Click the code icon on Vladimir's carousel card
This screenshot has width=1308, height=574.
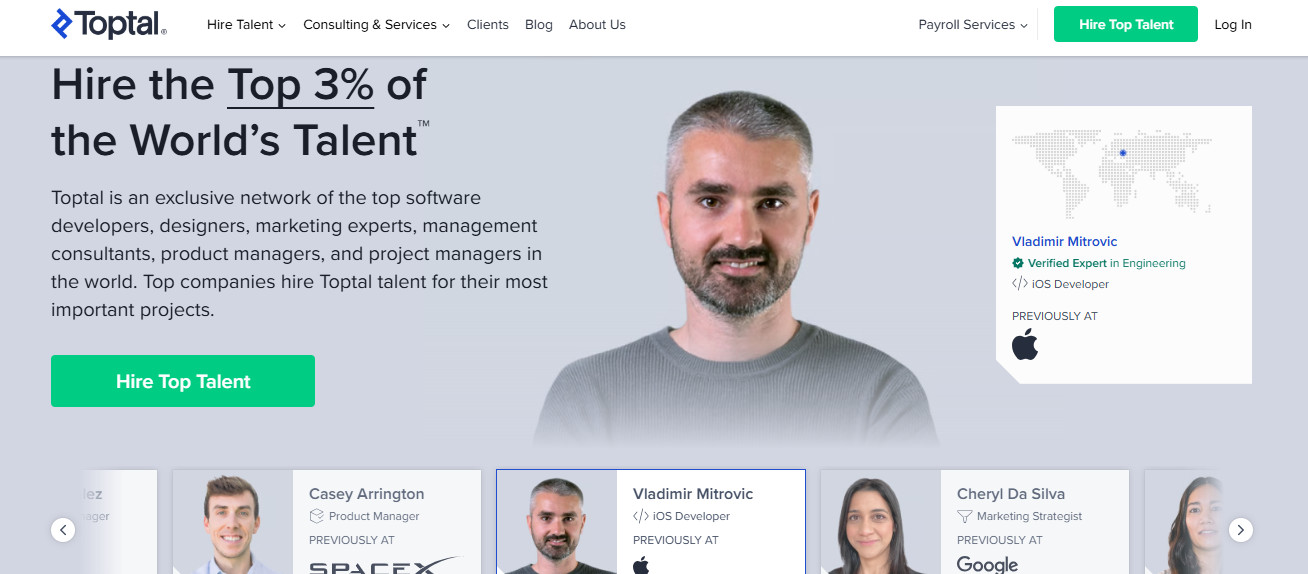point(640,517)
